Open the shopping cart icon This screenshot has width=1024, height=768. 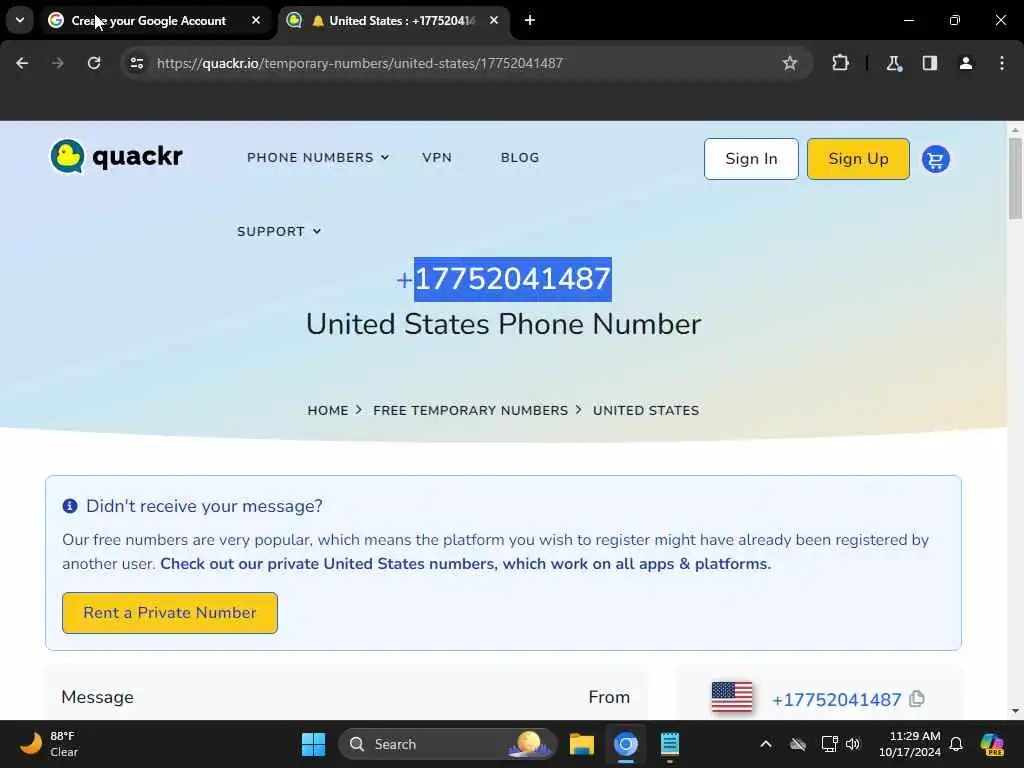[x=935, y=159]
